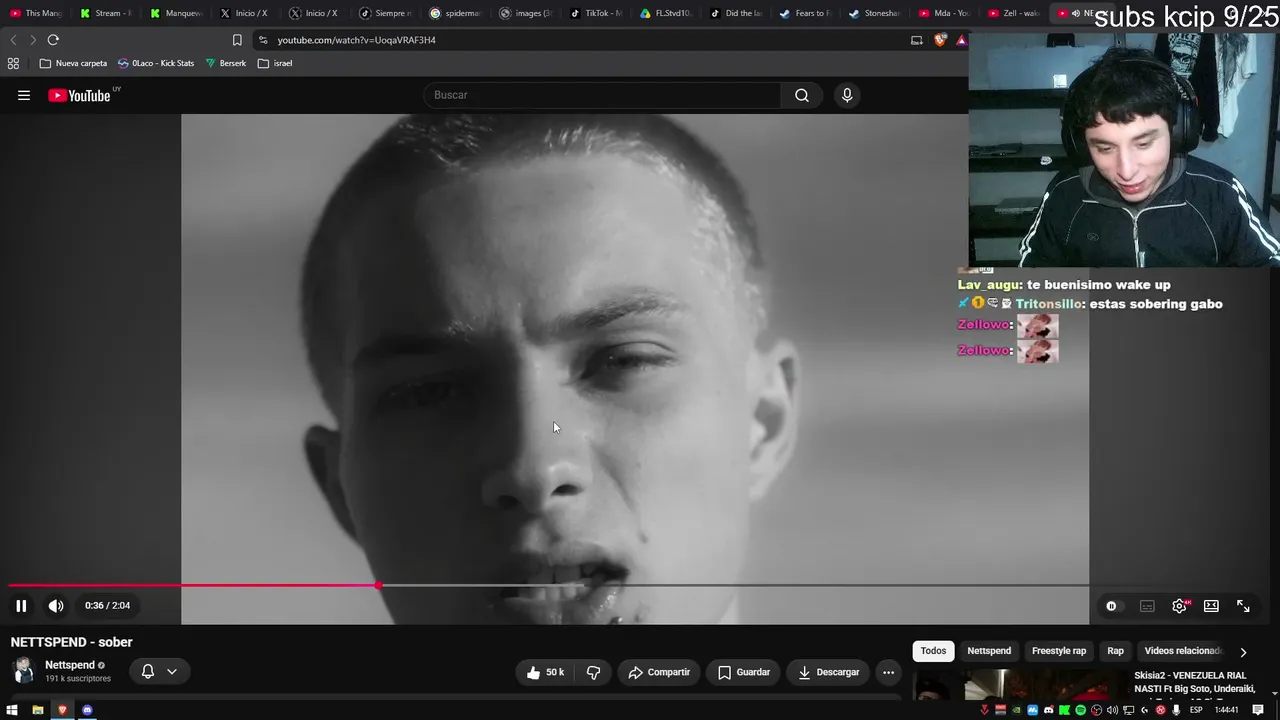Open the Nettspend channel name link
The image size is (1280, 720).
[70, 665]
